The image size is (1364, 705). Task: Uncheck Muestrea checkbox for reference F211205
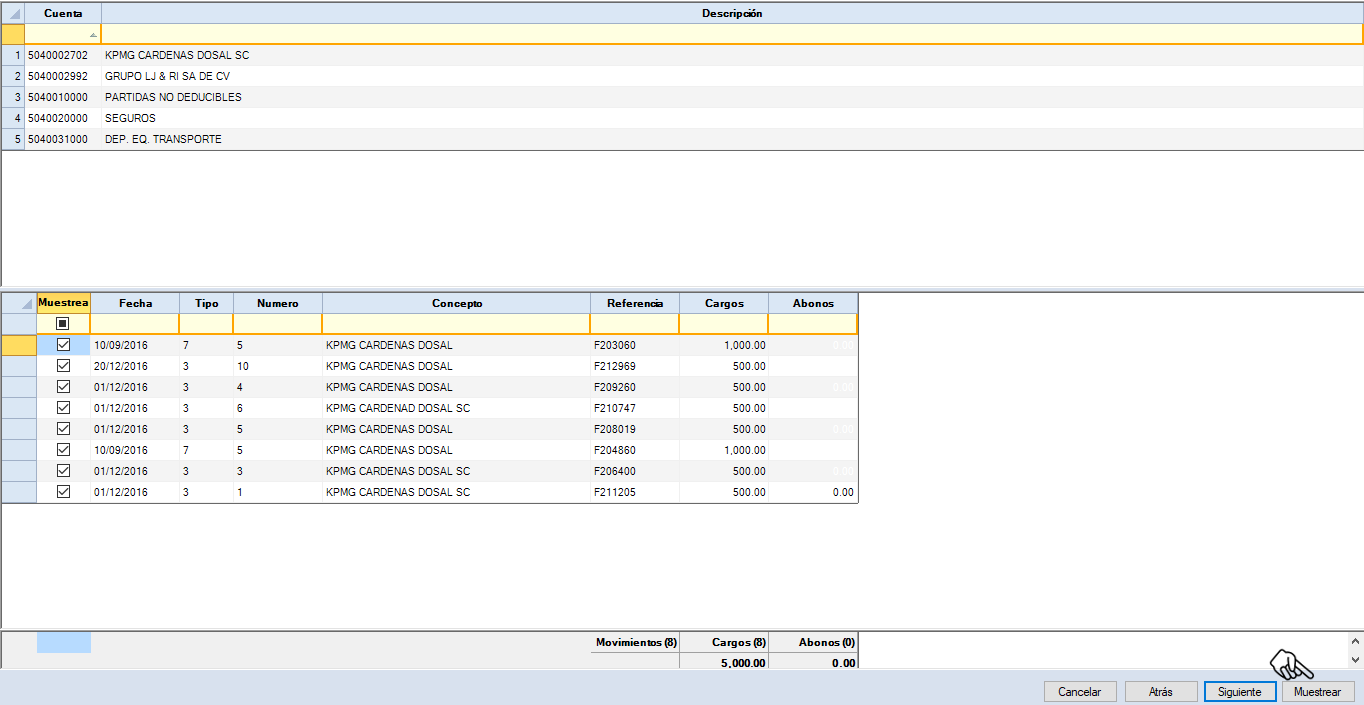coord(63,492)
